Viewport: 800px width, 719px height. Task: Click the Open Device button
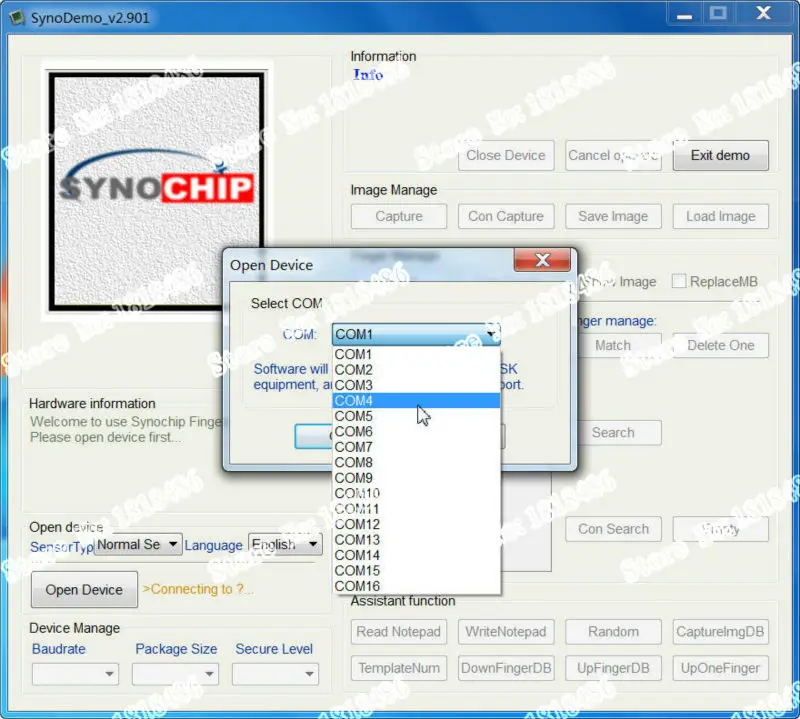tap(84, 589)
